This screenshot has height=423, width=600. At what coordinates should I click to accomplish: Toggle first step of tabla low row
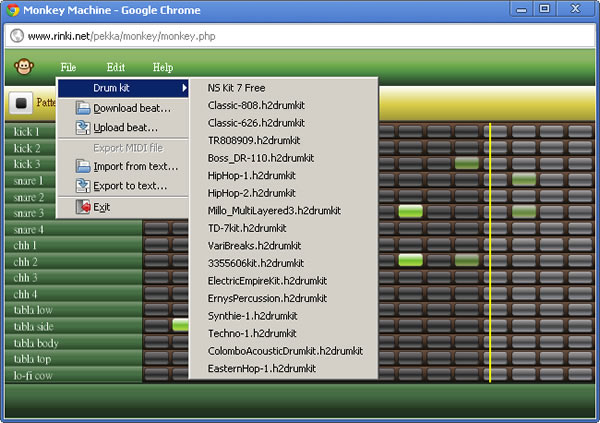pyautogui.click(x=157, y=309)
